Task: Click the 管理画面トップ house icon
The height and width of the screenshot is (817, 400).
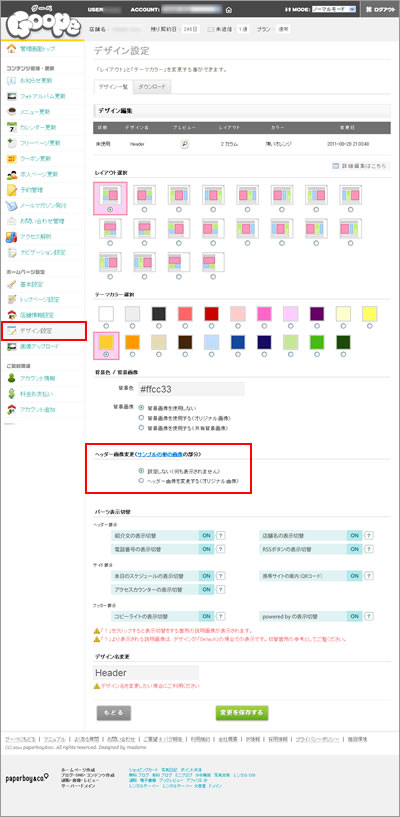Action: (x=11, y=49)
